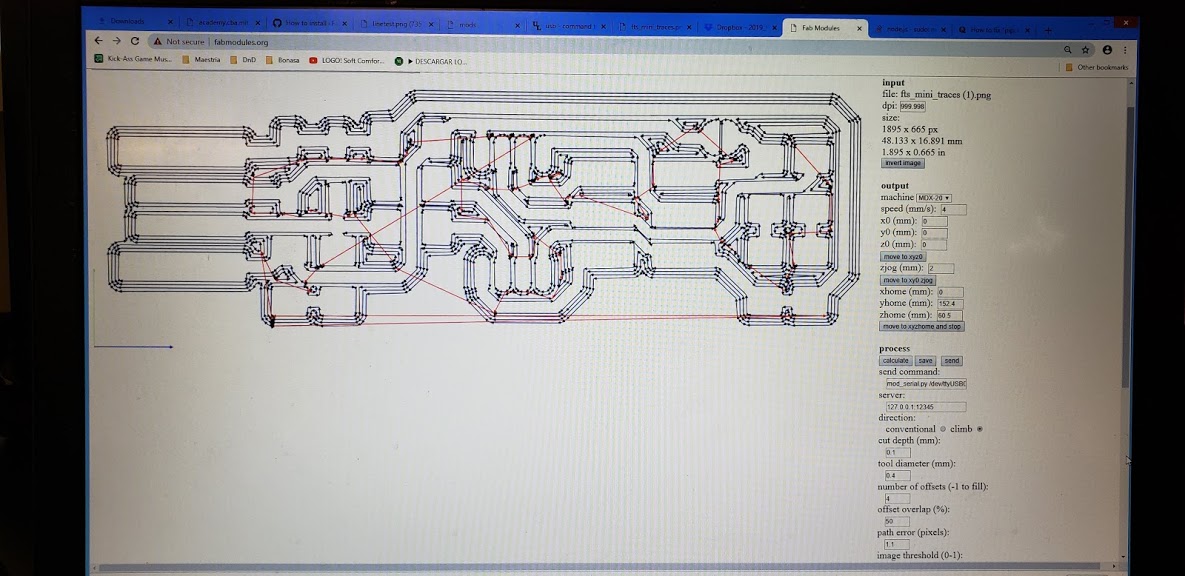Select the conventional direction radio button
The width and height of the screenshot is (1185, 576).
click(942, 429)
